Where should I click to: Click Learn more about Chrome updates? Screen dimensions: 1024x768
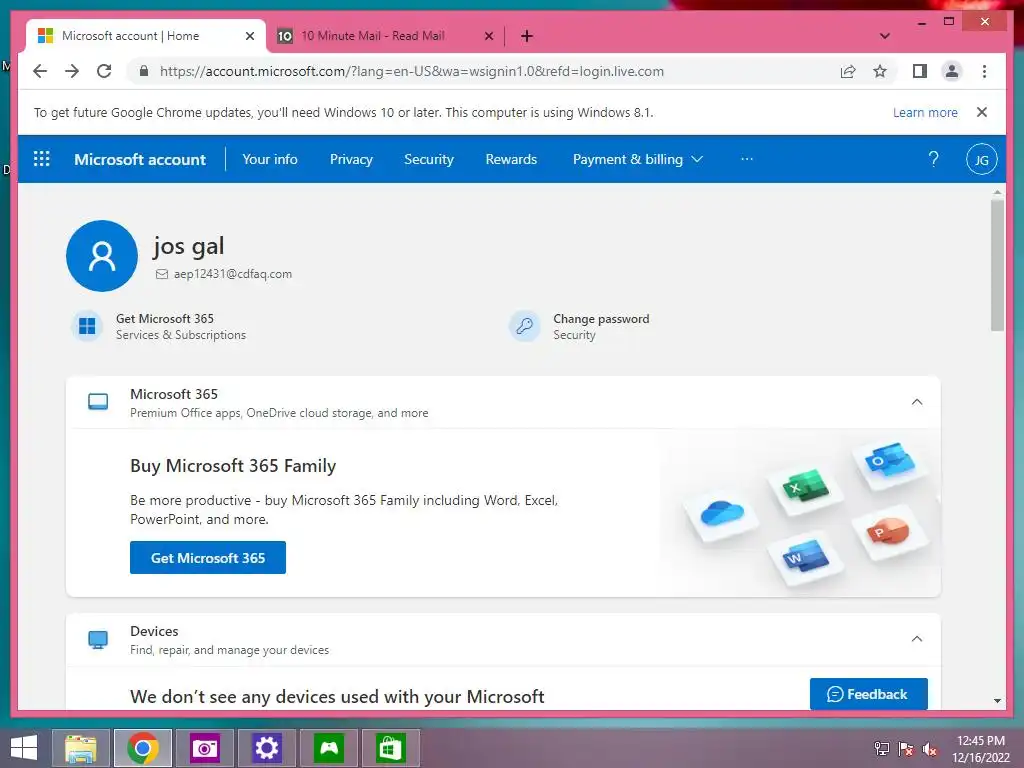click(x=925, y=112)
